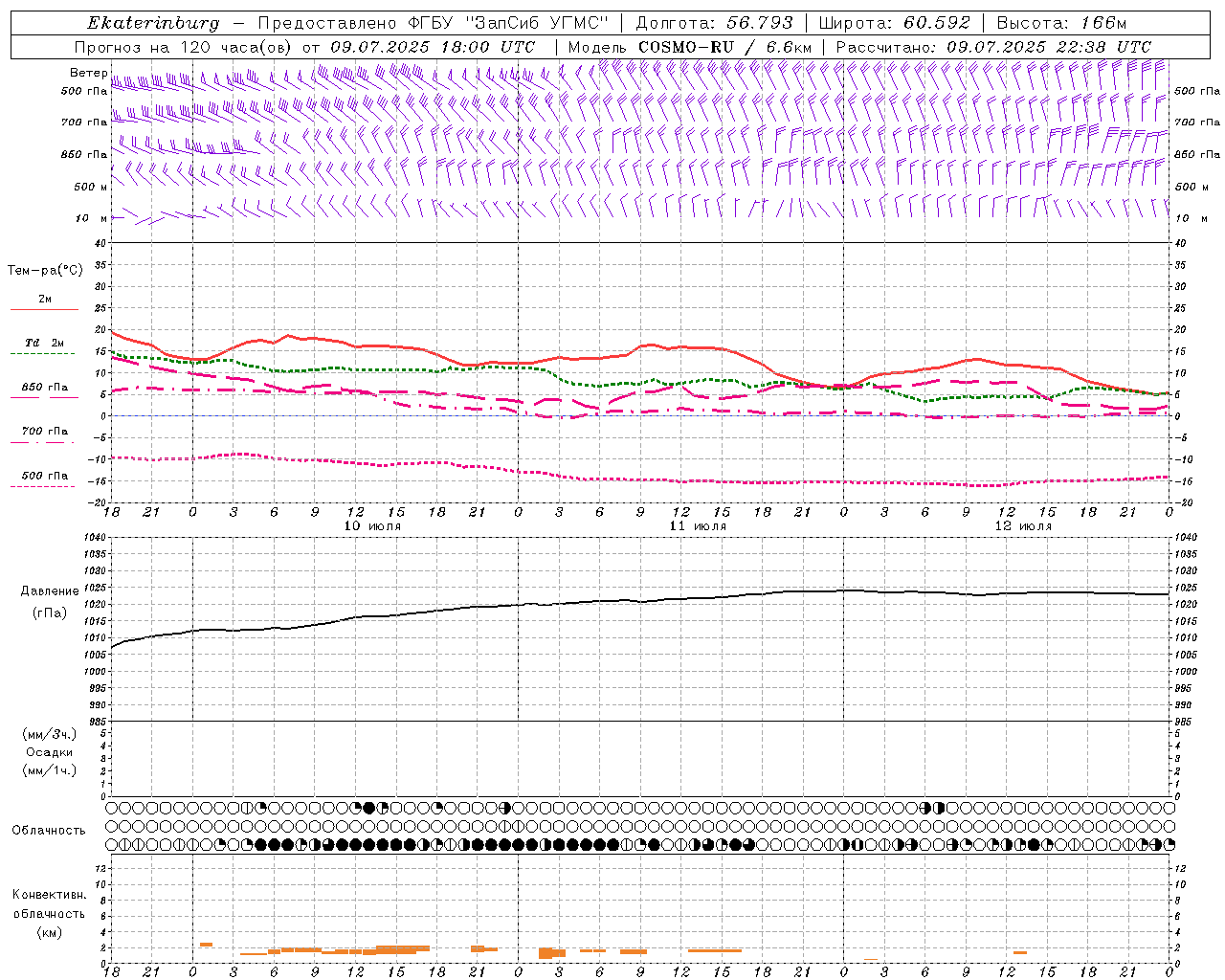The image size is (1225, 980).
Task: Click the '10 июля' date label
Action: click(x=372, y=526)
